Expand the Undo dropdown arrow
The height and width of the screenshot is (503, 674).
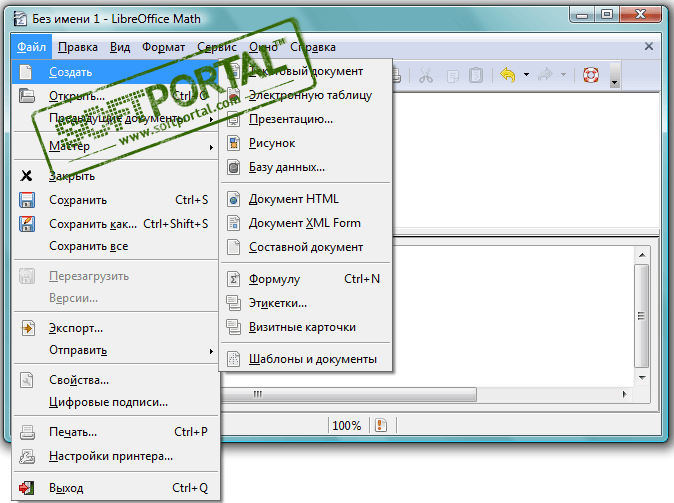[x=526, y=75]
